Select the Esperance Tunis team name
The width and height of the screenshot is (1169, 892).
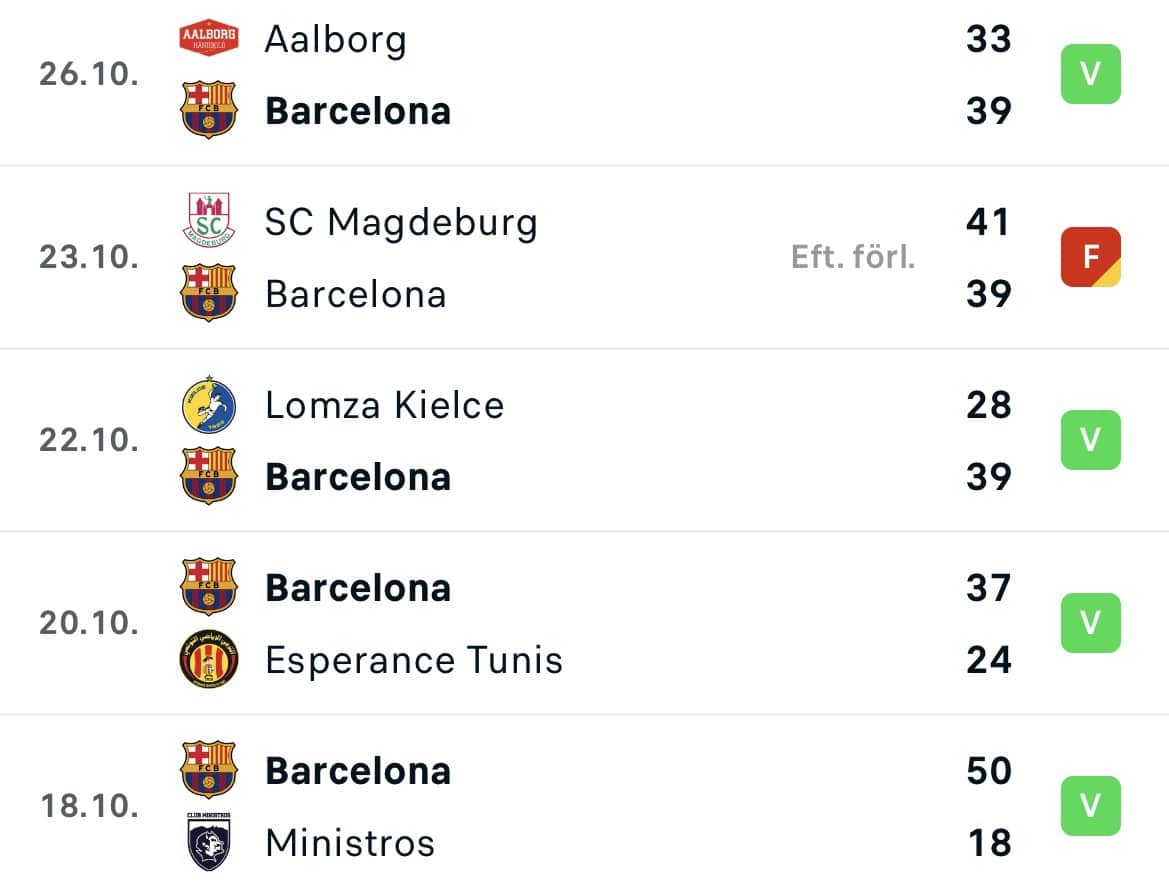[x=414, y=660]
